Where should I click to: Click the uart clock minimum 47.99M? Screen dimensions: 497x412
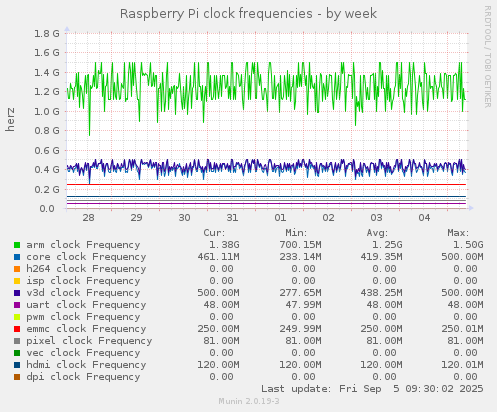(x=303, y=305)
